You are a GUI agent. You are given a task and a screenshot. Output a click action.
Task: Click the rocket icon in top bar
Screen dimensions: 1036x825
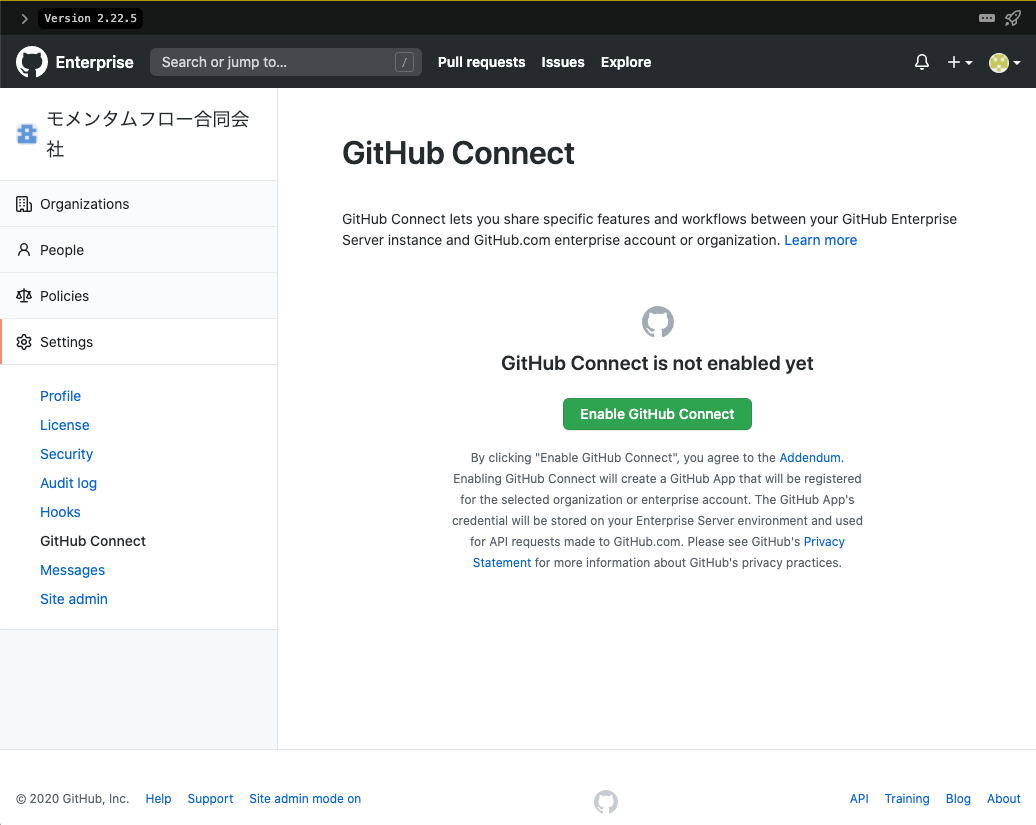pos(1012,18)
